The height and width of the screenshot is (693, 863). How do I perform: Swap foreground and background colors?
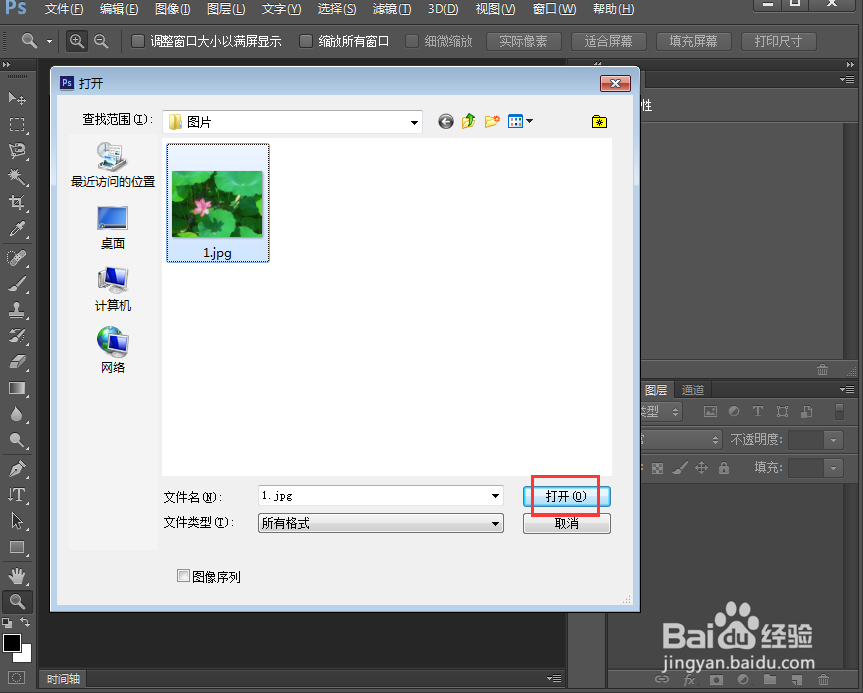pos(25,623)
